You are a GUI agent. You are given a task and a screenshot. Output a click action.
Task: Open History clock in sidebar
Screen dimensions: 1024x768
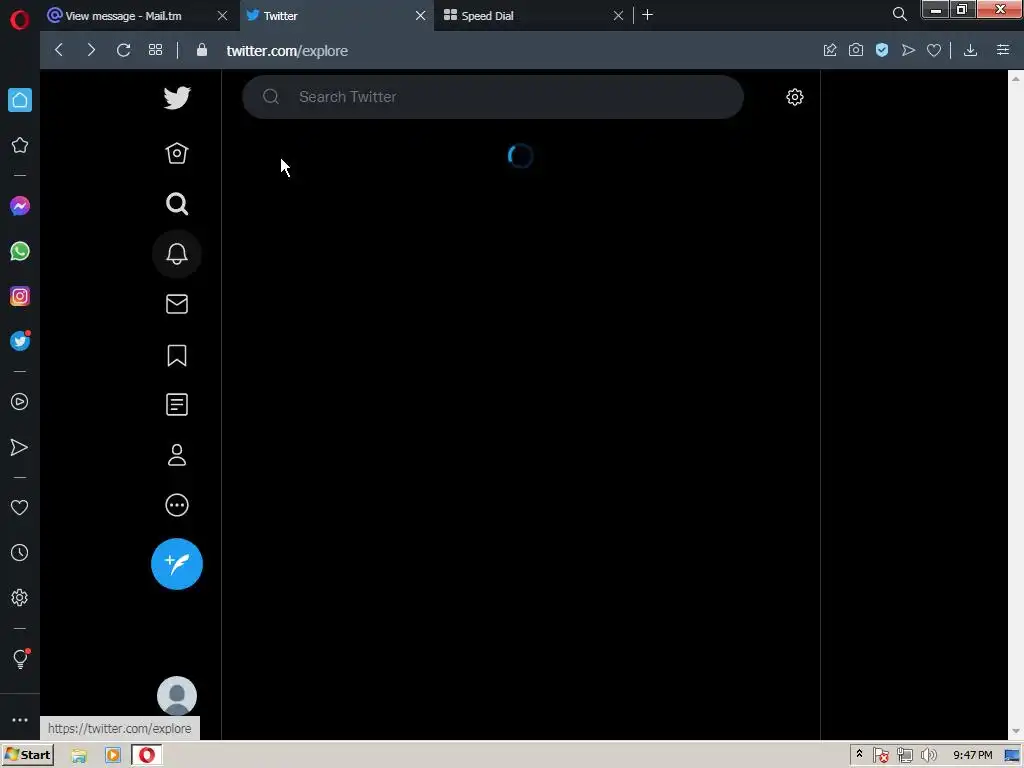20,553
